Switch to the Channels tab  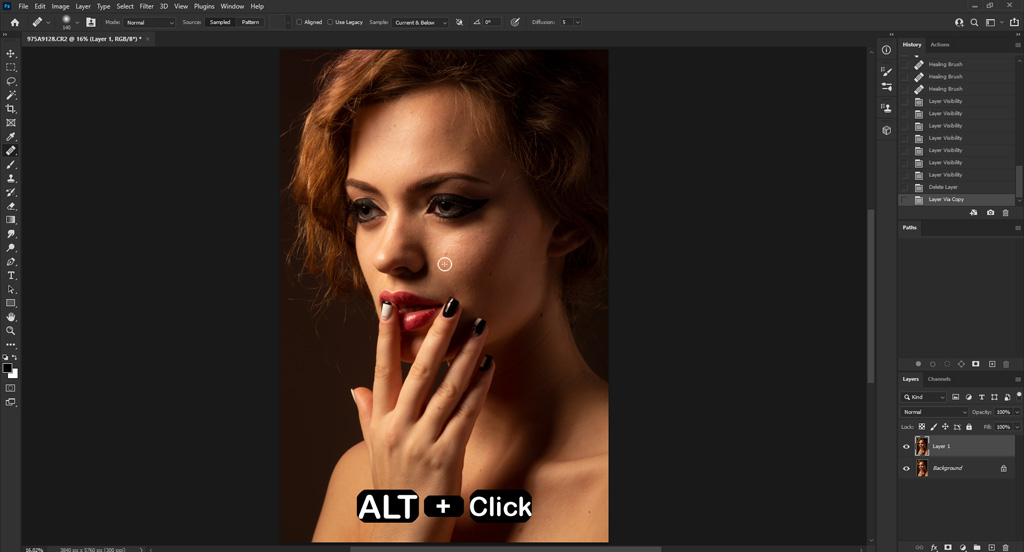tap(939, 379)
